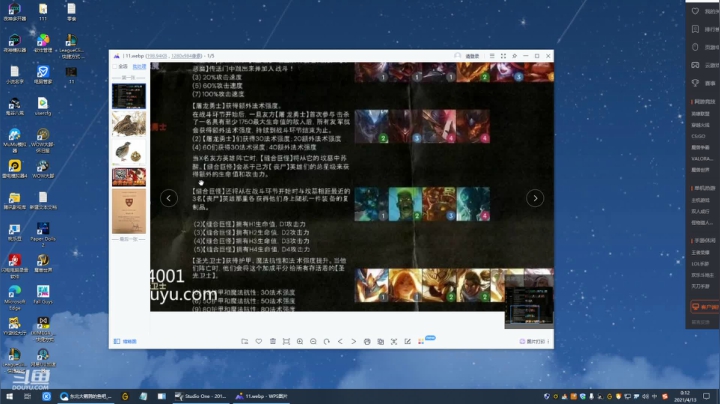The width and height of the screenshot is (720, 404).
Task: Select the first dark screenshot thumbnail
Action: coord(129,96)
